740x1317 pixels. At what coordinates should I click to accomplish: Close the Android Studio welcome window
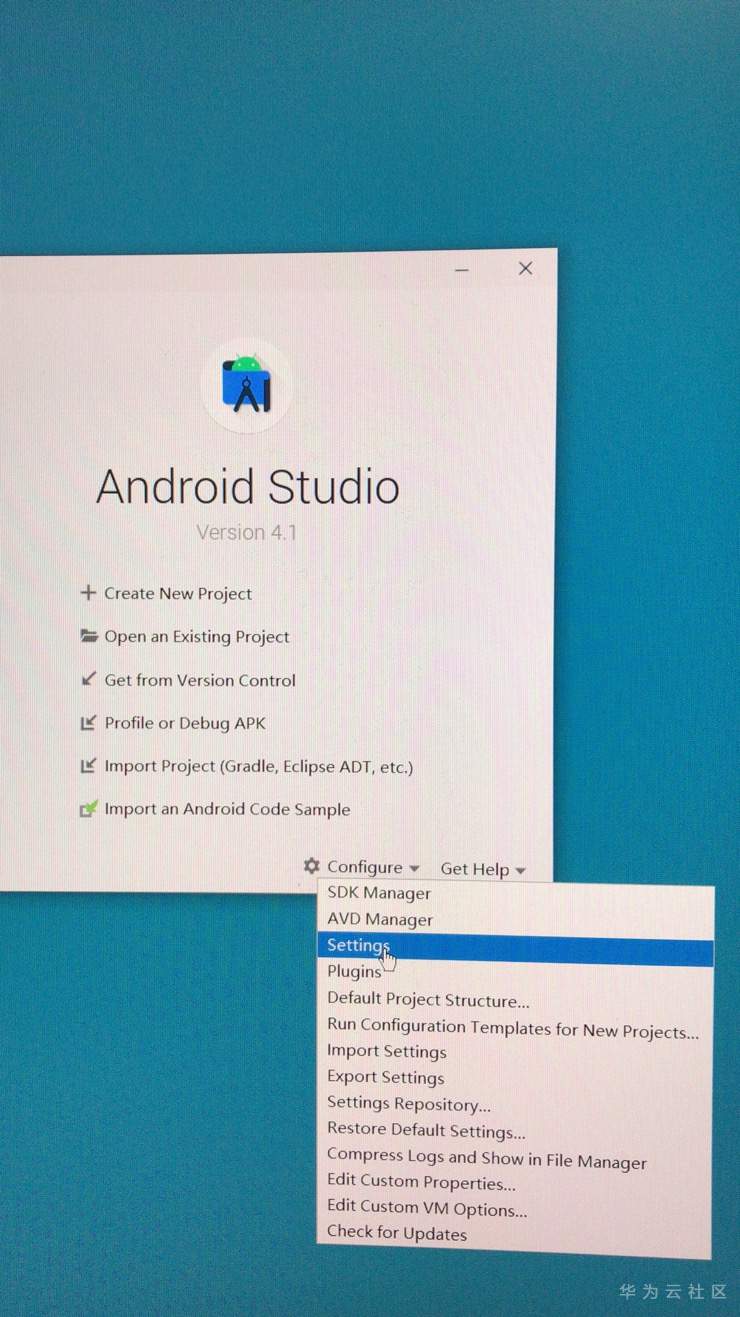[x=525, y=268]
